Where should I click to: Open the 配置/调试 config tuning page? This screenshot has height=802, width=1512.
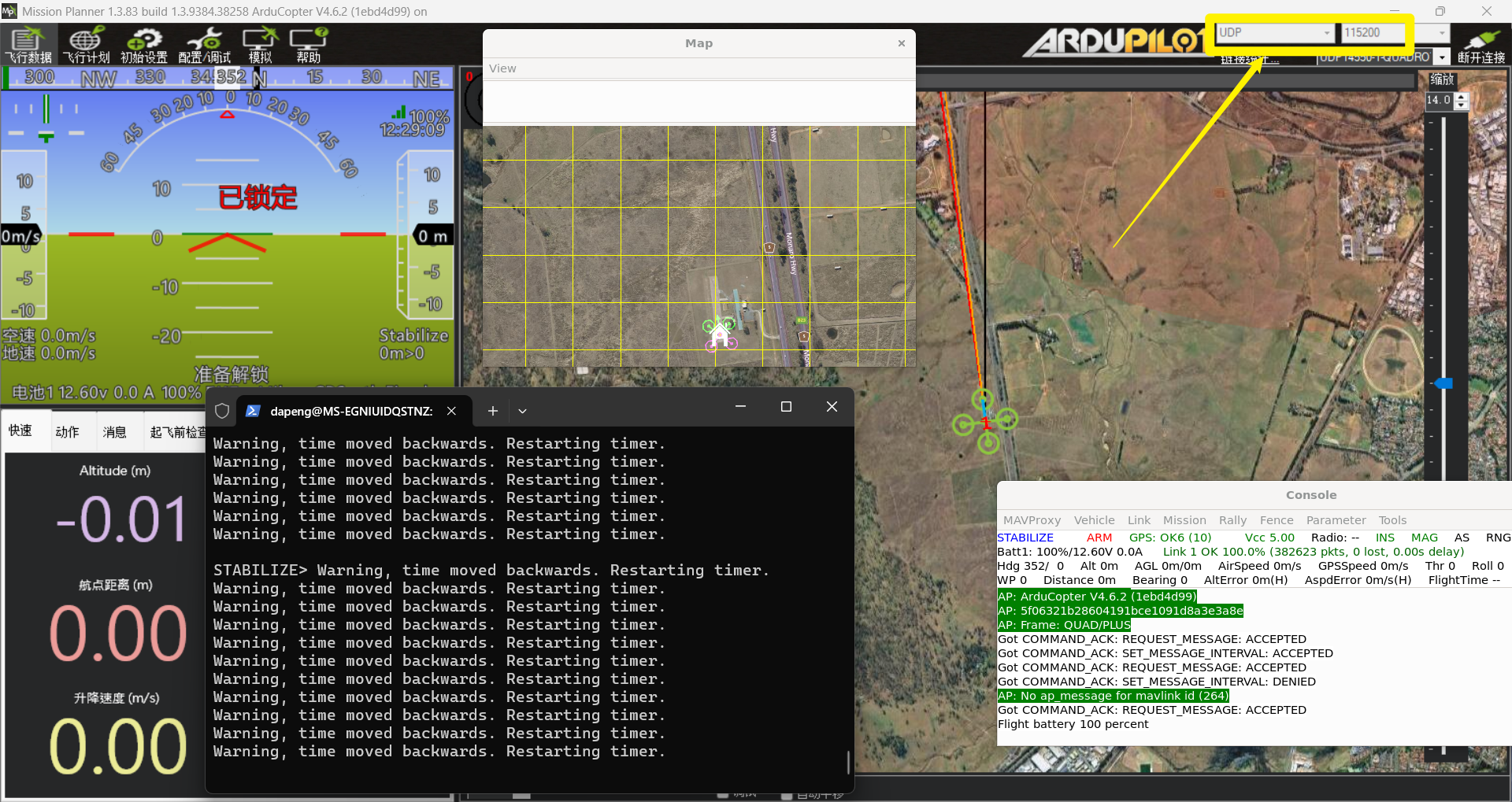point(204,45)
